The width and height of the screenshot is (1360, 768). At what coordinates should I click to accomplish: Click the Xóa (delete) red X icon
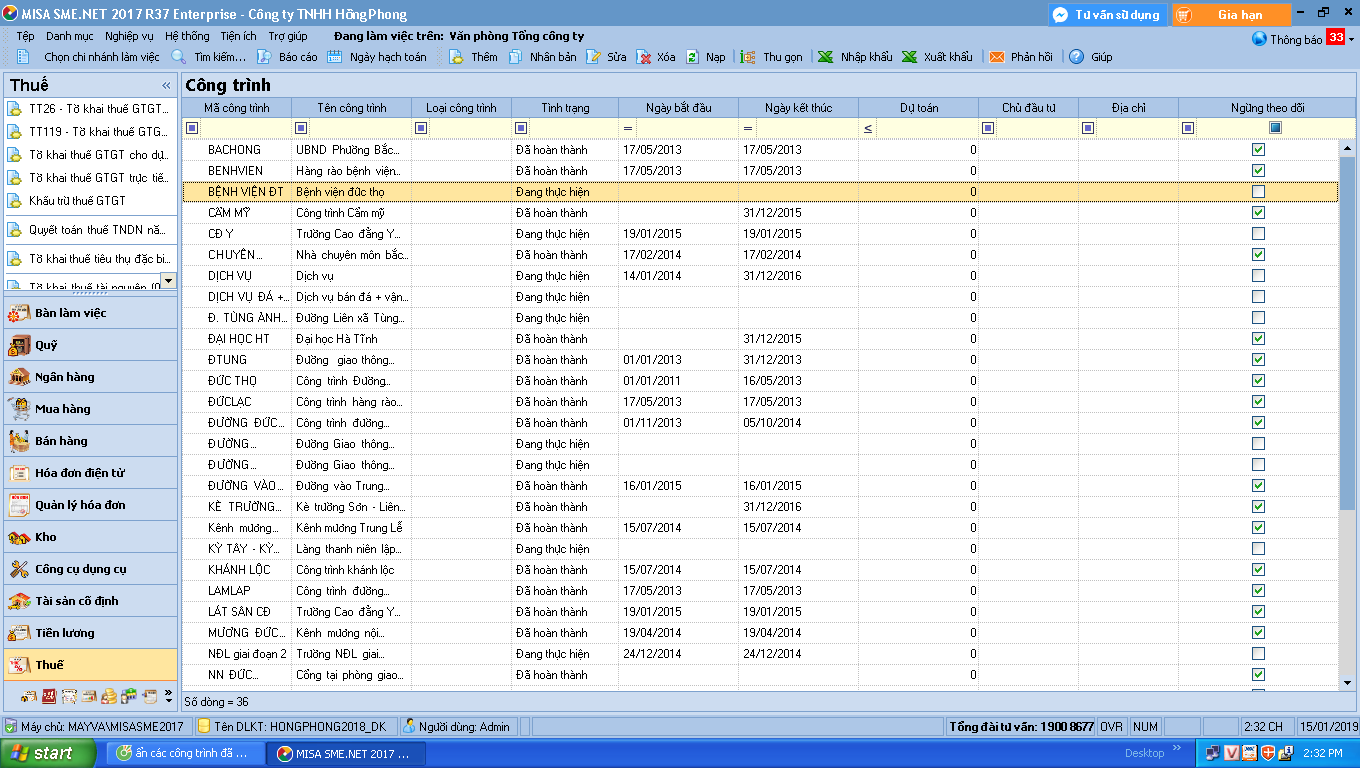pyautogui.click(x=644, y=57)
